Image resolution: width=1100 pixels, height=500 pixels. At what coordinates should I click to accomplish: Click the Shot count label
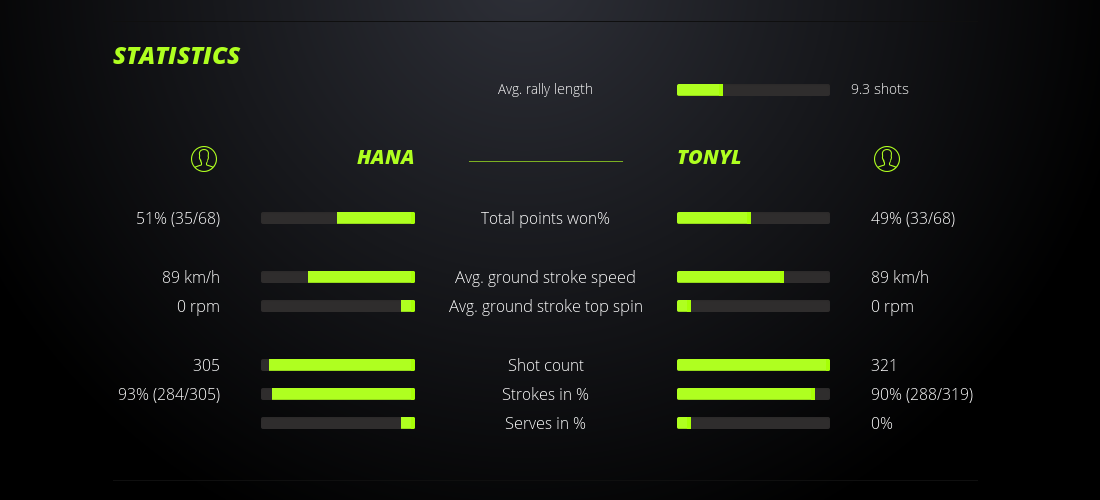tap(545, 365)
